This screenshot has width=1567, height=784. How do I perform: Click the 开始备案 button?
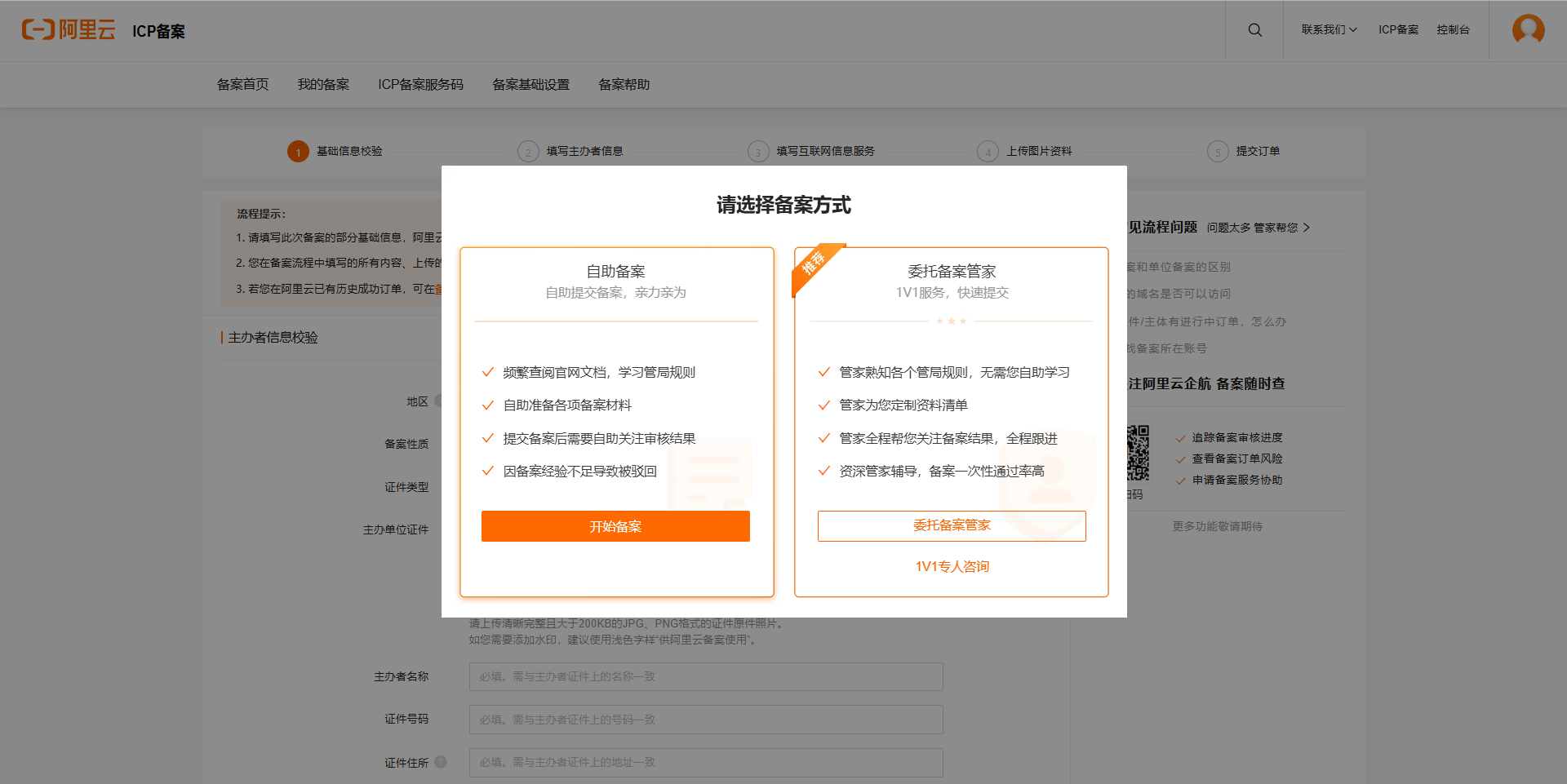coord(616,525)
